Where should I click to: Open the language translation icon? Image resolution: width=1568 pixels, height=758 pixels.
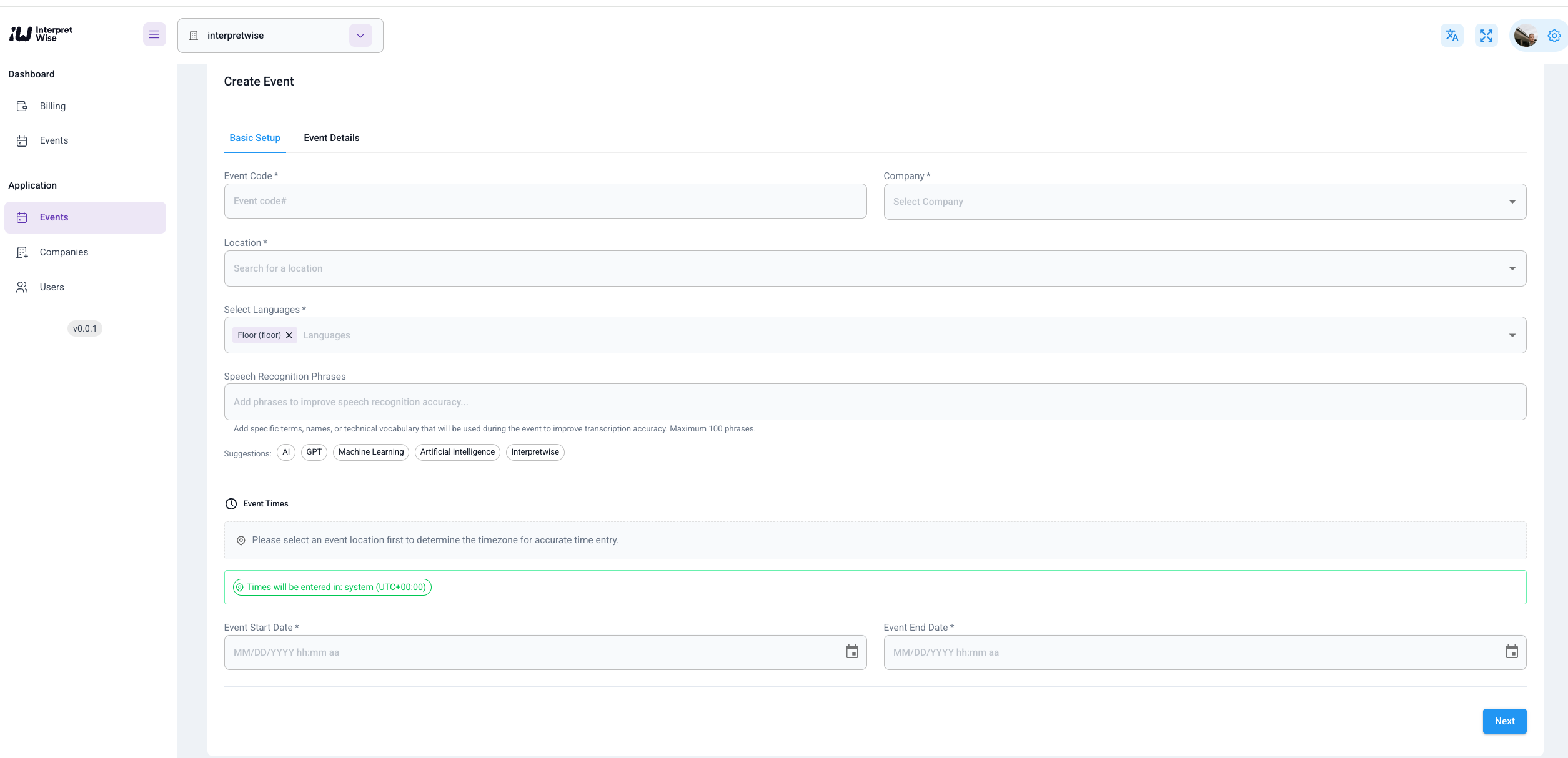coord(1452,36)
